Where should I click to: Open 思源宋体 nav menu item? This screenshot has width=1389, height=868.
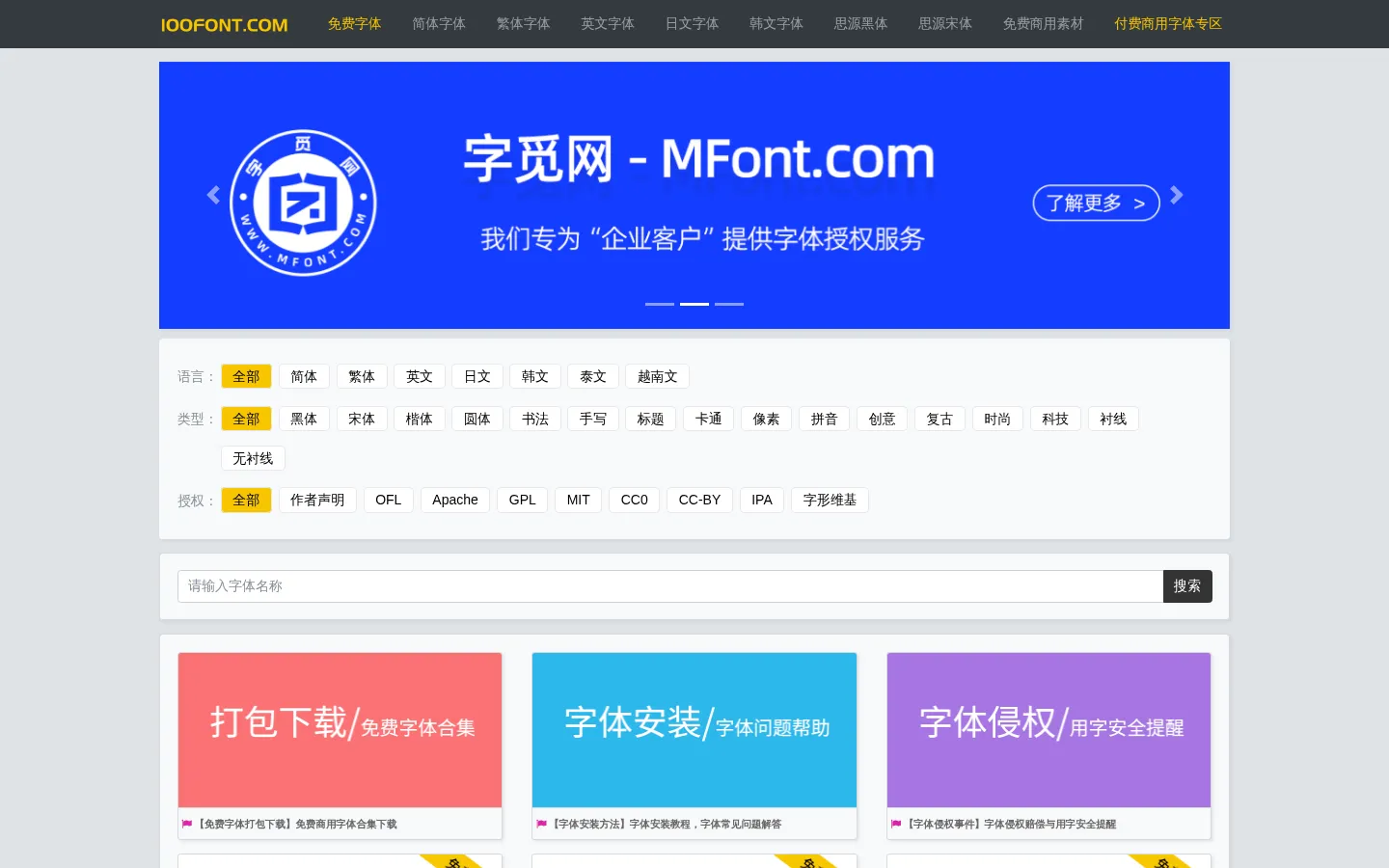click(x=945, y=24)
